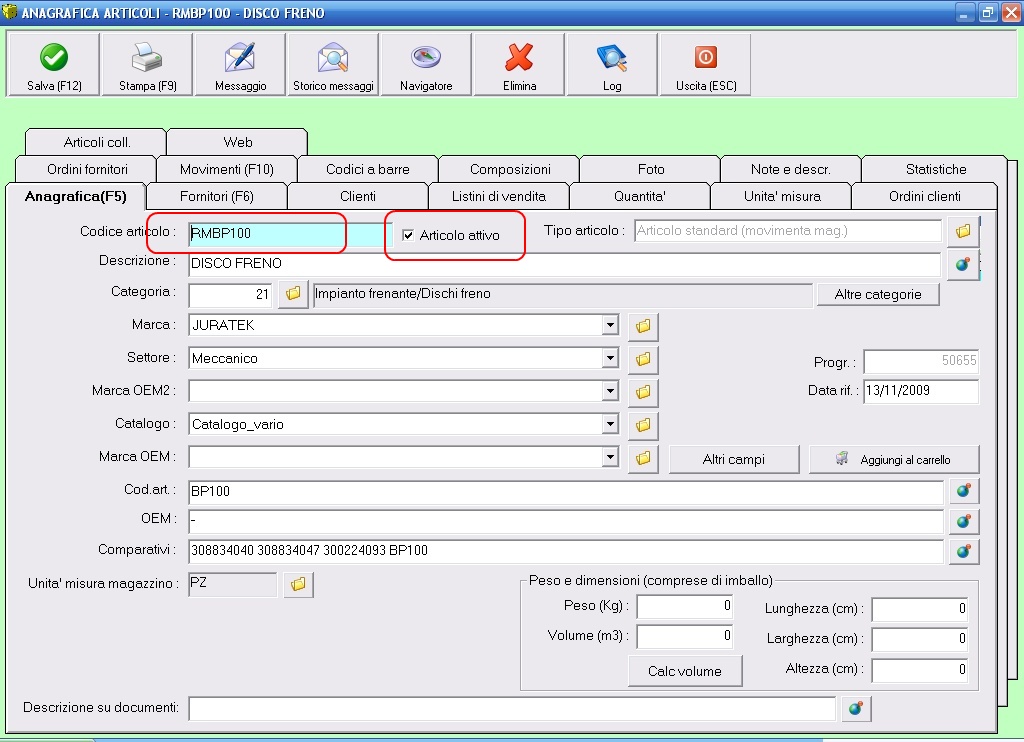Screen dimensions: 1024x742
Task: Expand the Settore Meccanico dropdown arrow
Action: coord(610,357)
